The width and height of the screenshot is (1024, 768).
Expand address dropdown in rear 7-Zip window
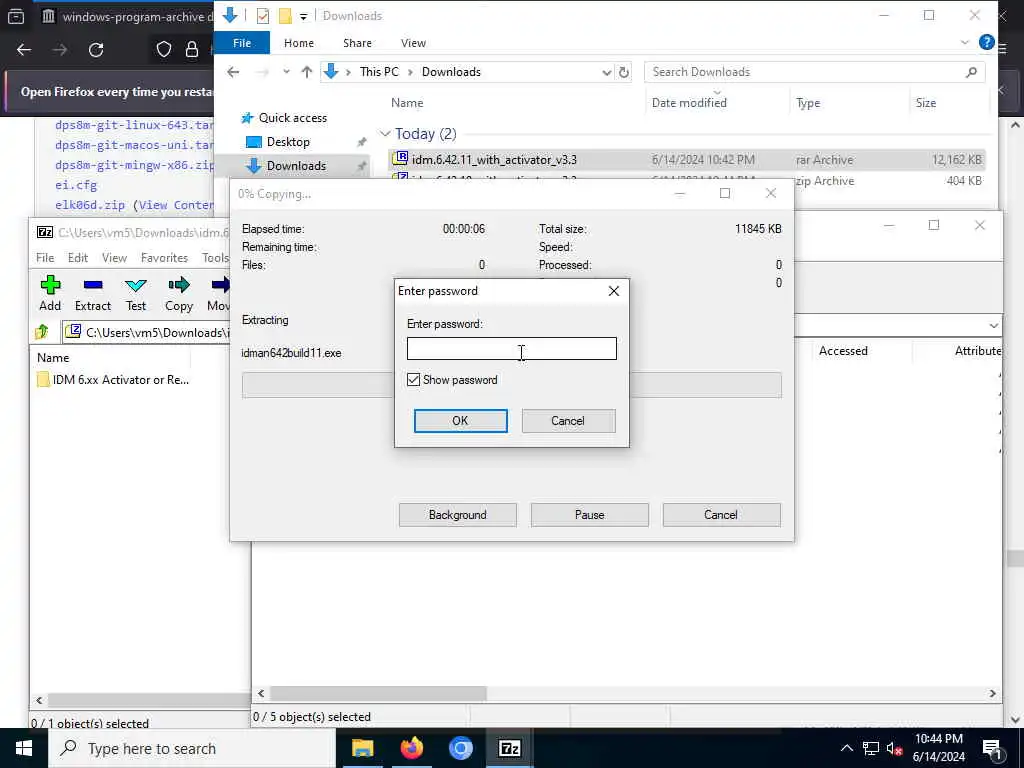[993, 325]
